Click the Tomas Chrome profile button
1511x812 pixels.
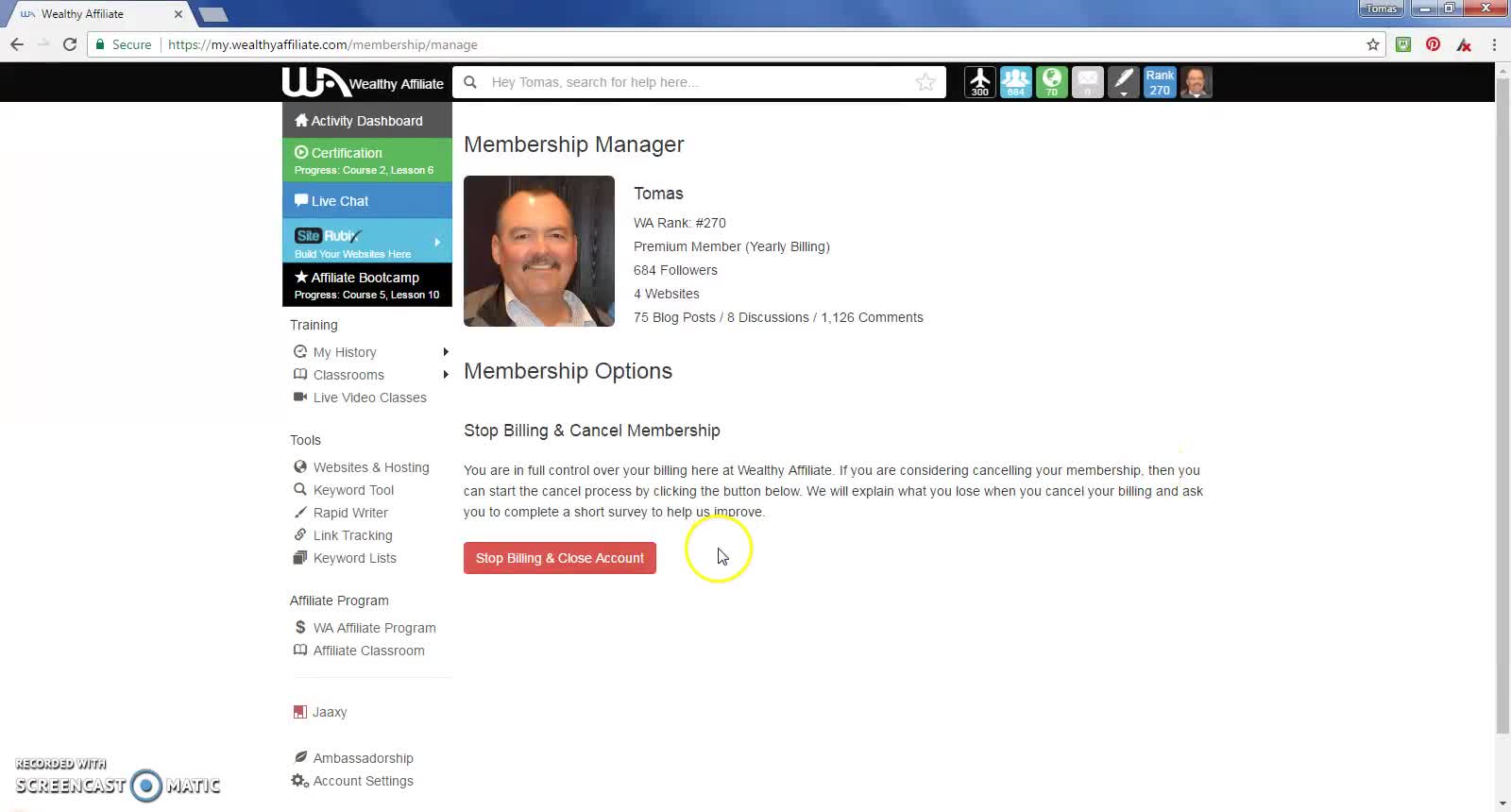pyautogui.click(x=1381, y=8)
